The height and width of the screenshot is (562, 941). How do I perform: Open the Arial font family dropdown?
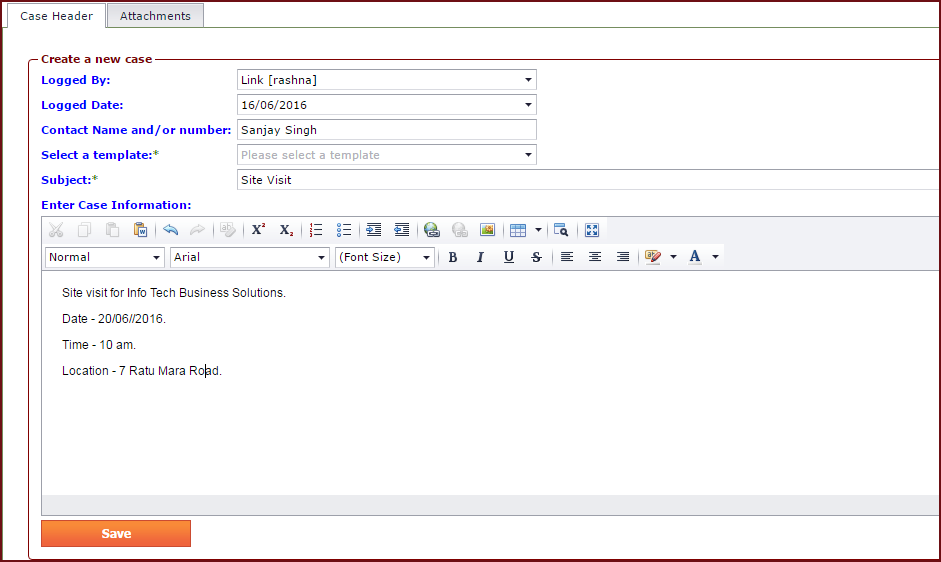pyautogui.click(x=321, y=258)
